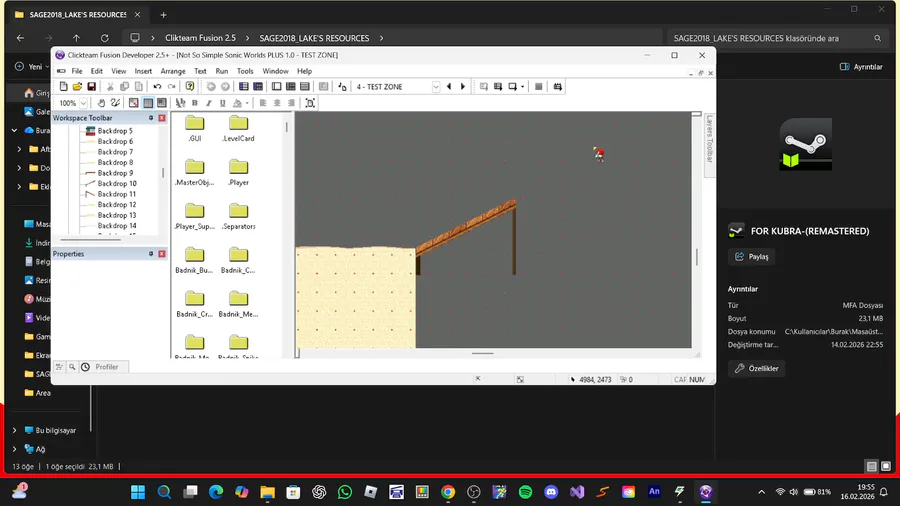Open the Storyboard Editor icon
This screenshot has height=506, width=900.
[x=244, y=87]
